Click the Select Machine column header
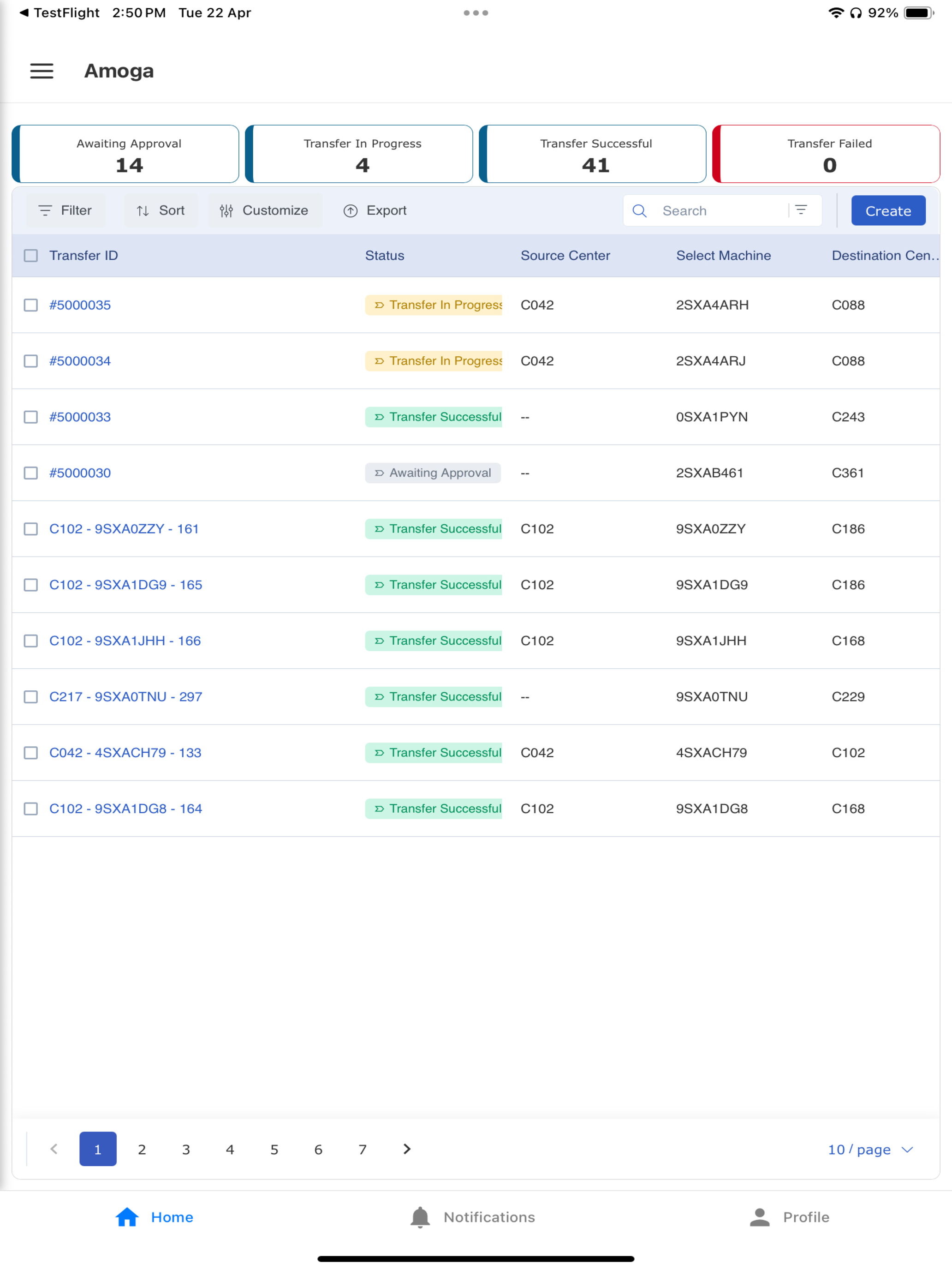 tap(724, 256)
